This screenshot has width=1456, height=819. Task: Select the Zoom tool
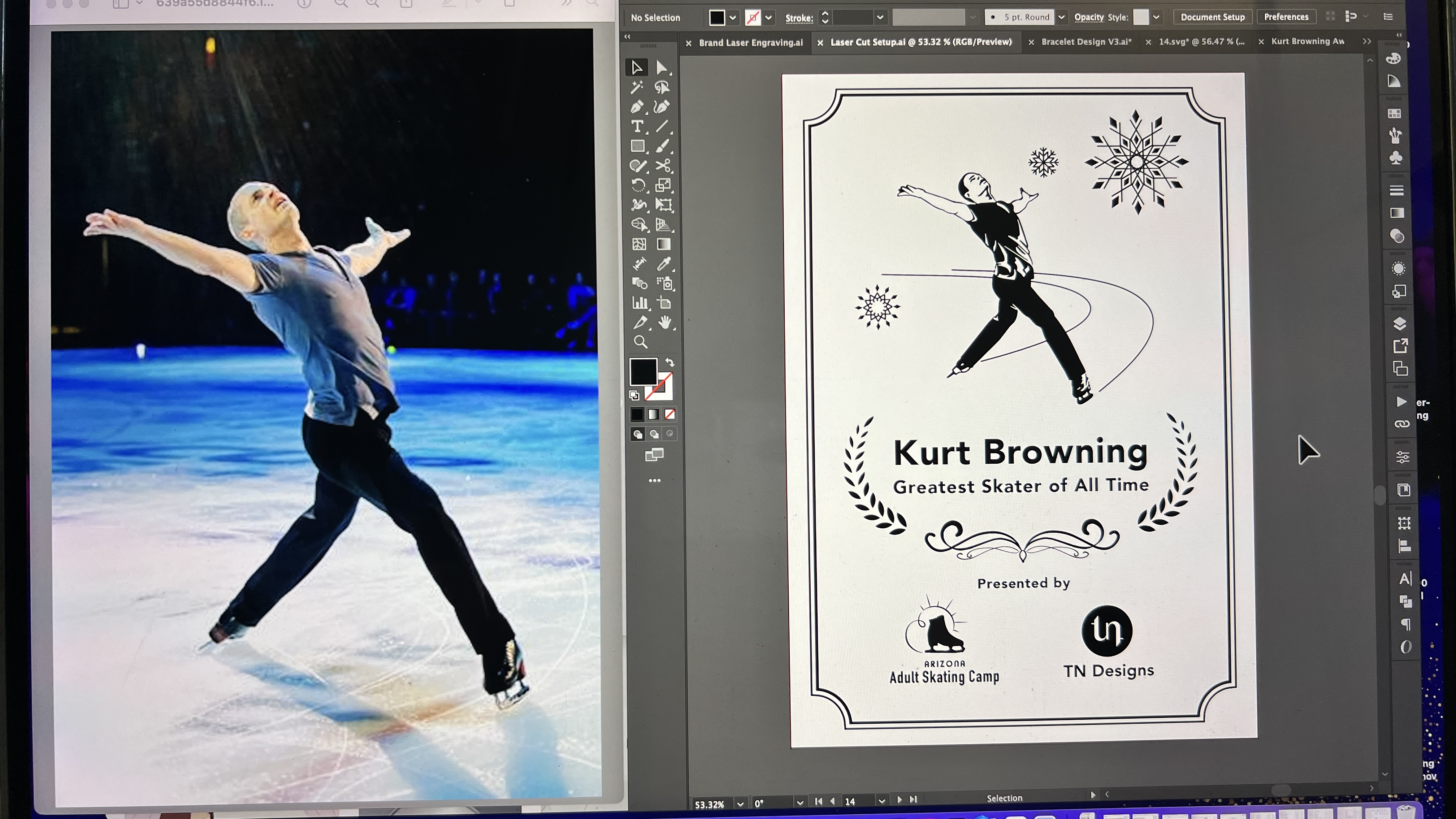pos(640,342)
